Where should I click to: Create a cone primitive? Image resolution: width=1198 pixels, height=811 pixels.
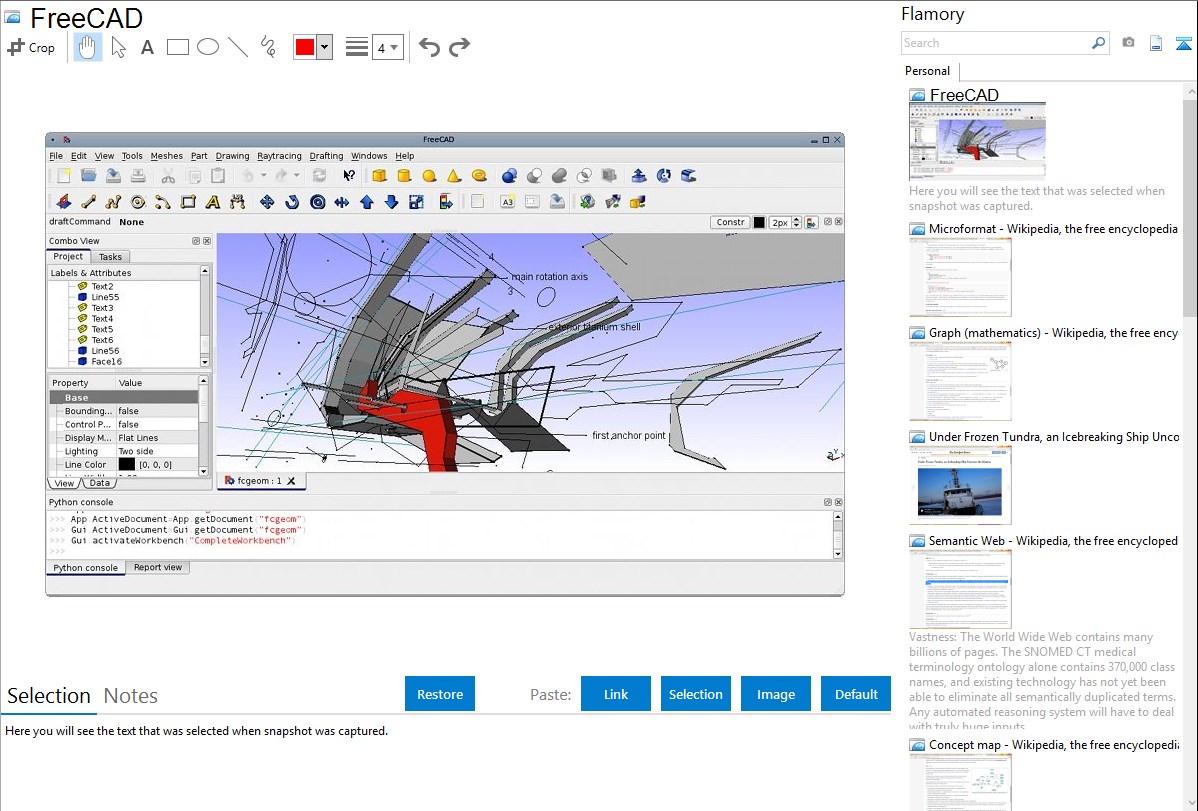(454, 176)
